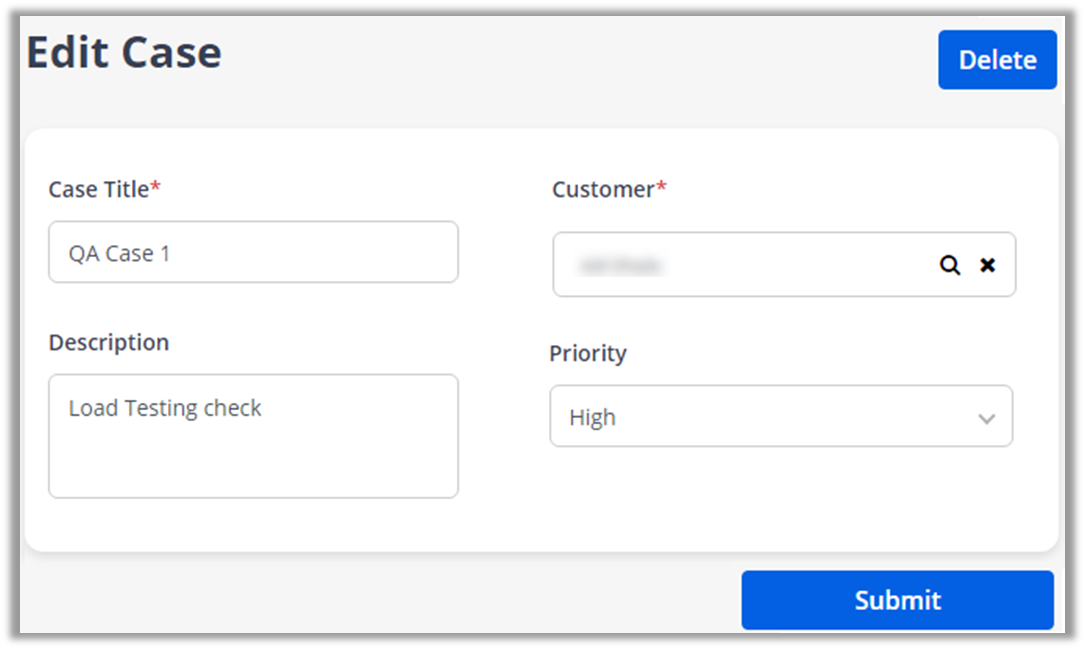This screenshot has height=649, width=1085.
Task: Clear the Customer field with the X icon
Action: (987, 265)
